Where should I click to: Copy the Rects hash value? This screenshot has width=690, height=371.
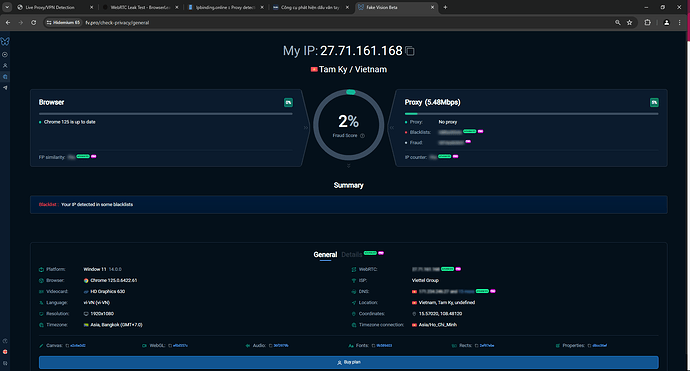pyautogui.click(x=477, y=345)
